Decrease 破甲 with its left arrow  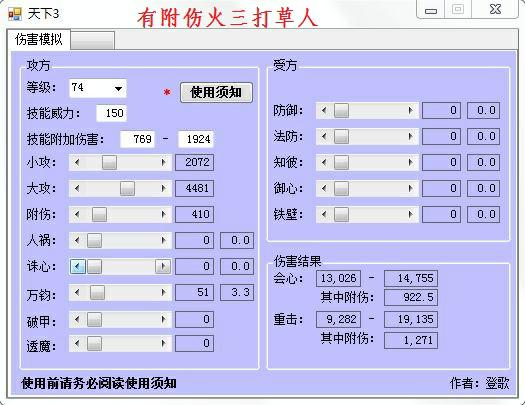click(77, 319)
